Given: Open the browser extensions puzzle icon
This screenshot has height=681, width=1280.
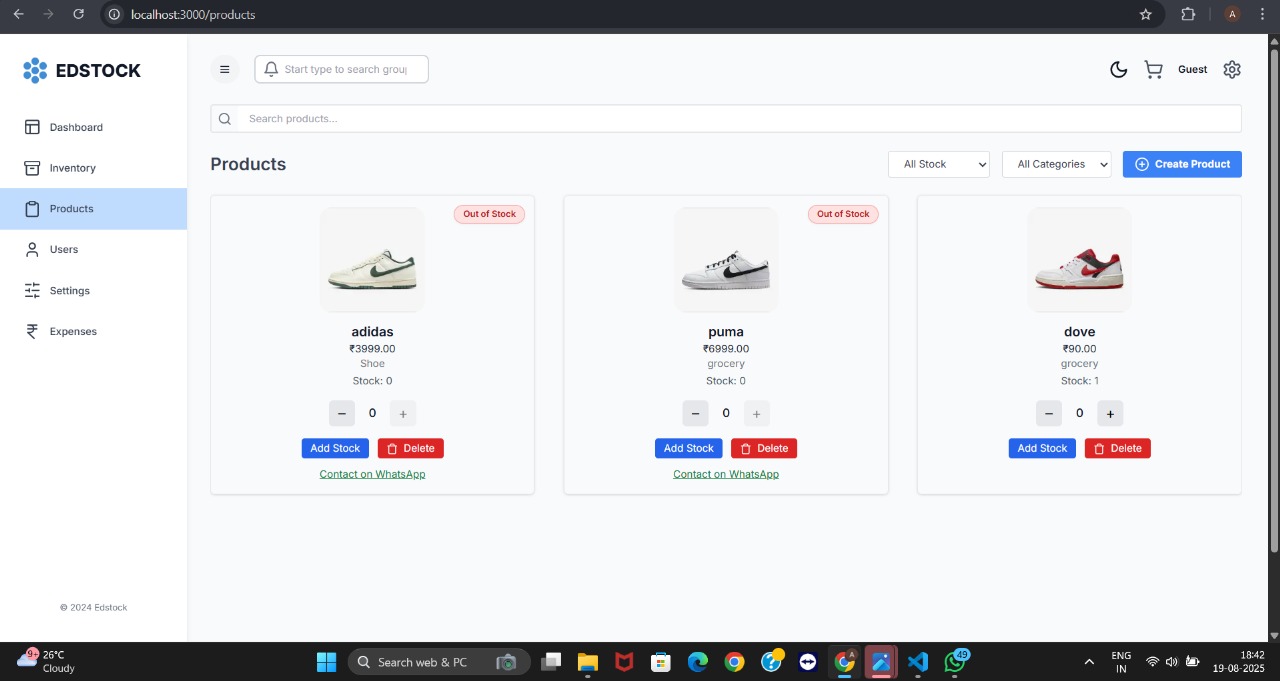Looking at the screenshot, I should tap(1188, 15).
